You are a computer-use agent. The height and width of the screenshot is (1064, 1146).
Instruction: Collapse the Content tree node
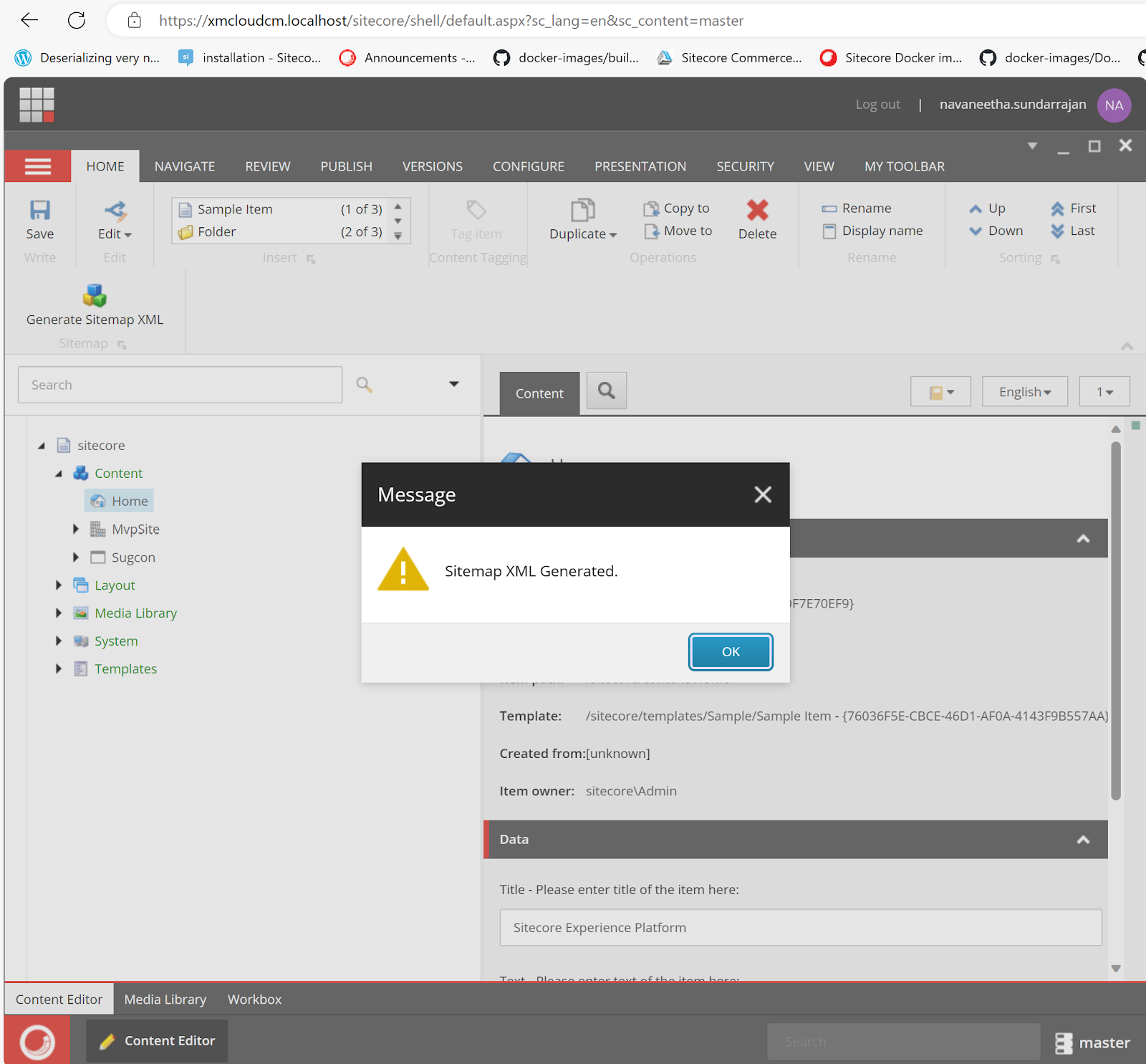(59, 474)
